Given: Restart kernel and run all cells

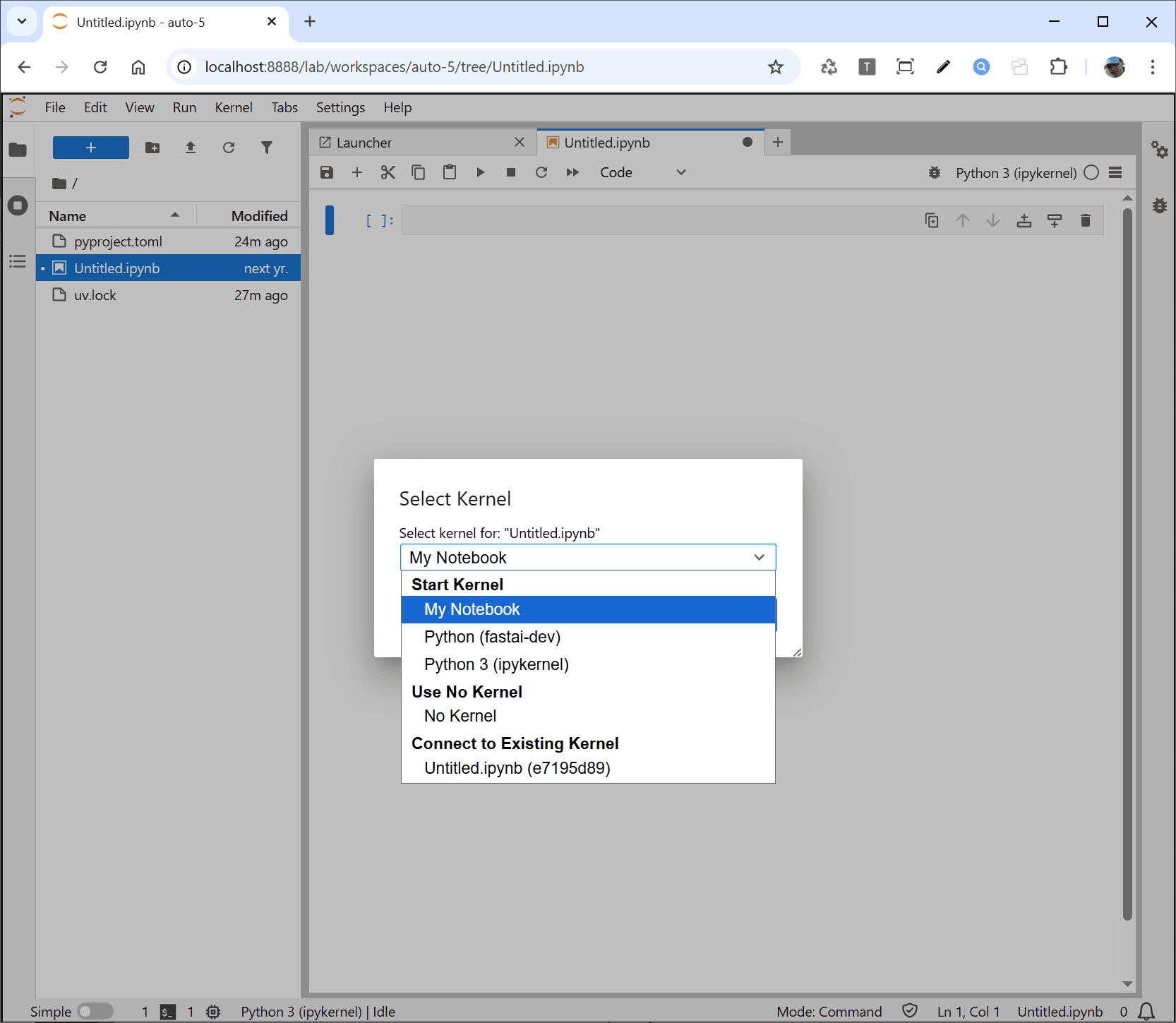Looking at the screenshot, I should (x=572, y=172).
